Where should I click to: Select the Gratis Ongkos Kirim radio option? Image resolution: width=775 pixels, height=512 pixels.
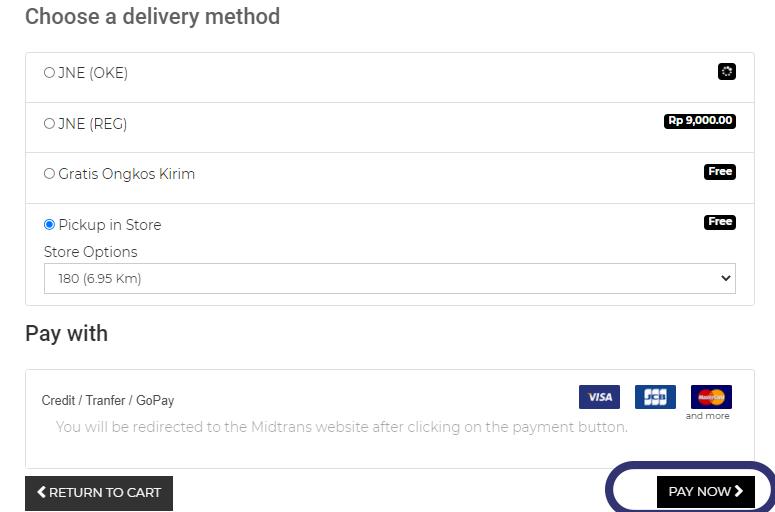coord(49,174)
